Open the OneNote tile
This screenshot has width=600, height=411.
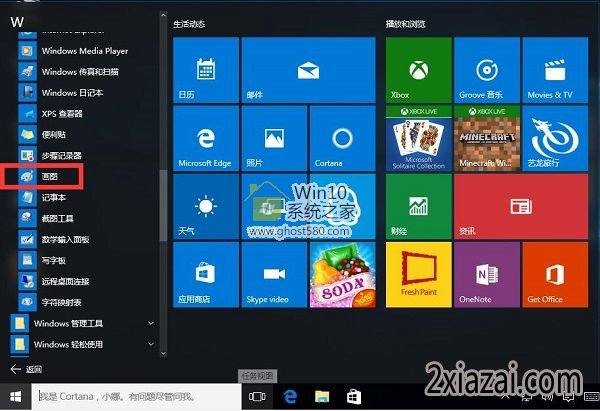pyautogui.click(x=487, y=275)
